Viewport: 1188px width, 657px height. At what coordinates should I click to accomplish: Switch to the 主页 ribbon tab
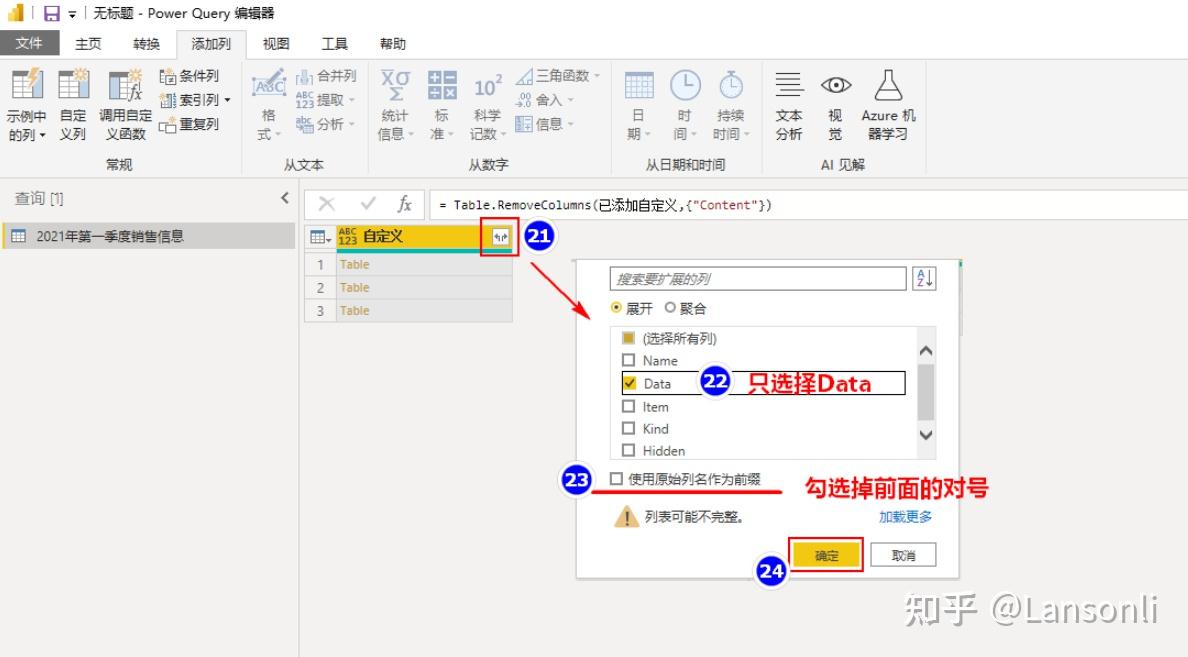pos(87,43)
